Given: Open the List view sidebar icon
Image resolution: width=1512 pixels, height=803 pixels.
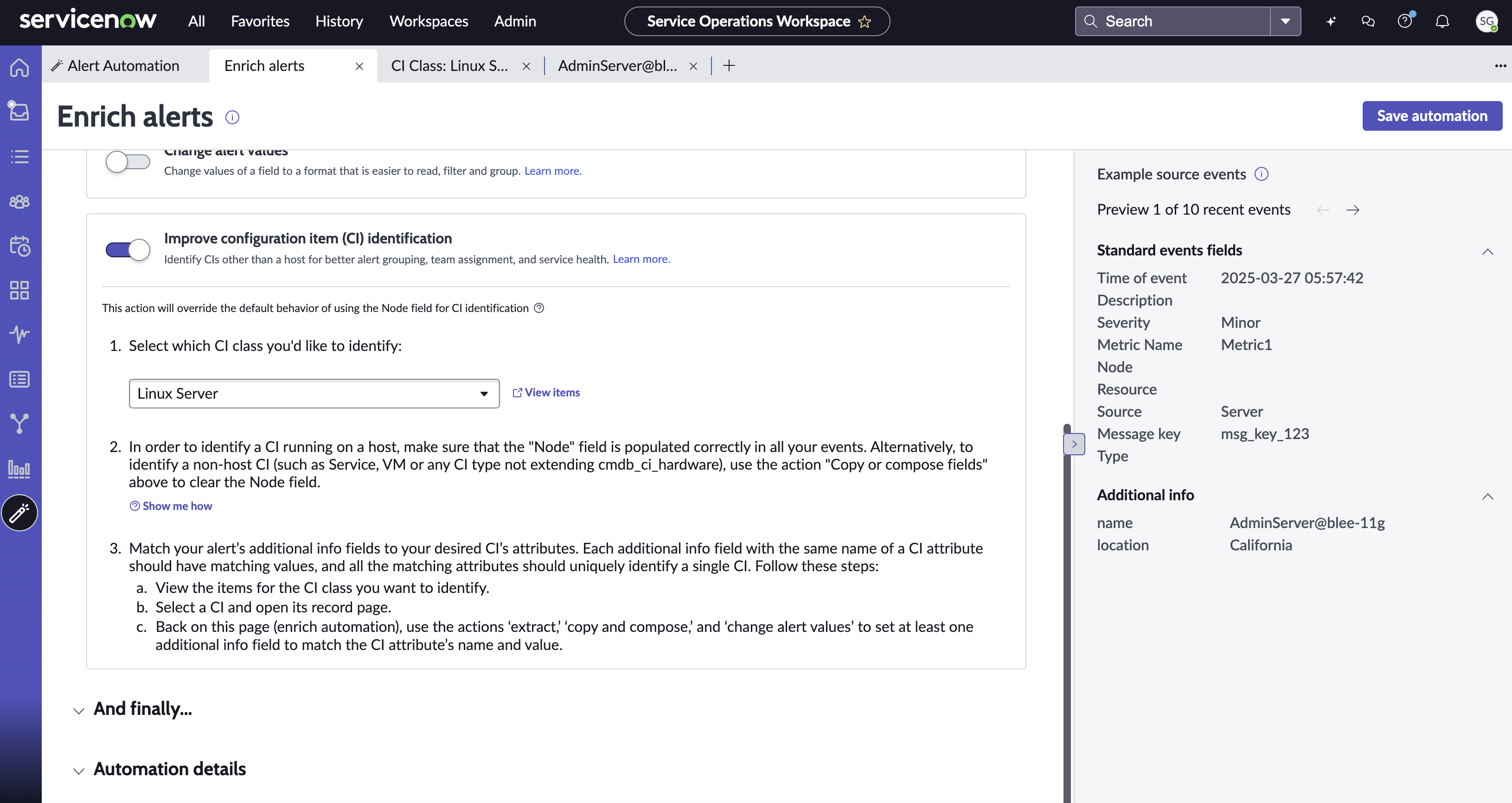Looking at the screenshot, I should coord(19,157).
